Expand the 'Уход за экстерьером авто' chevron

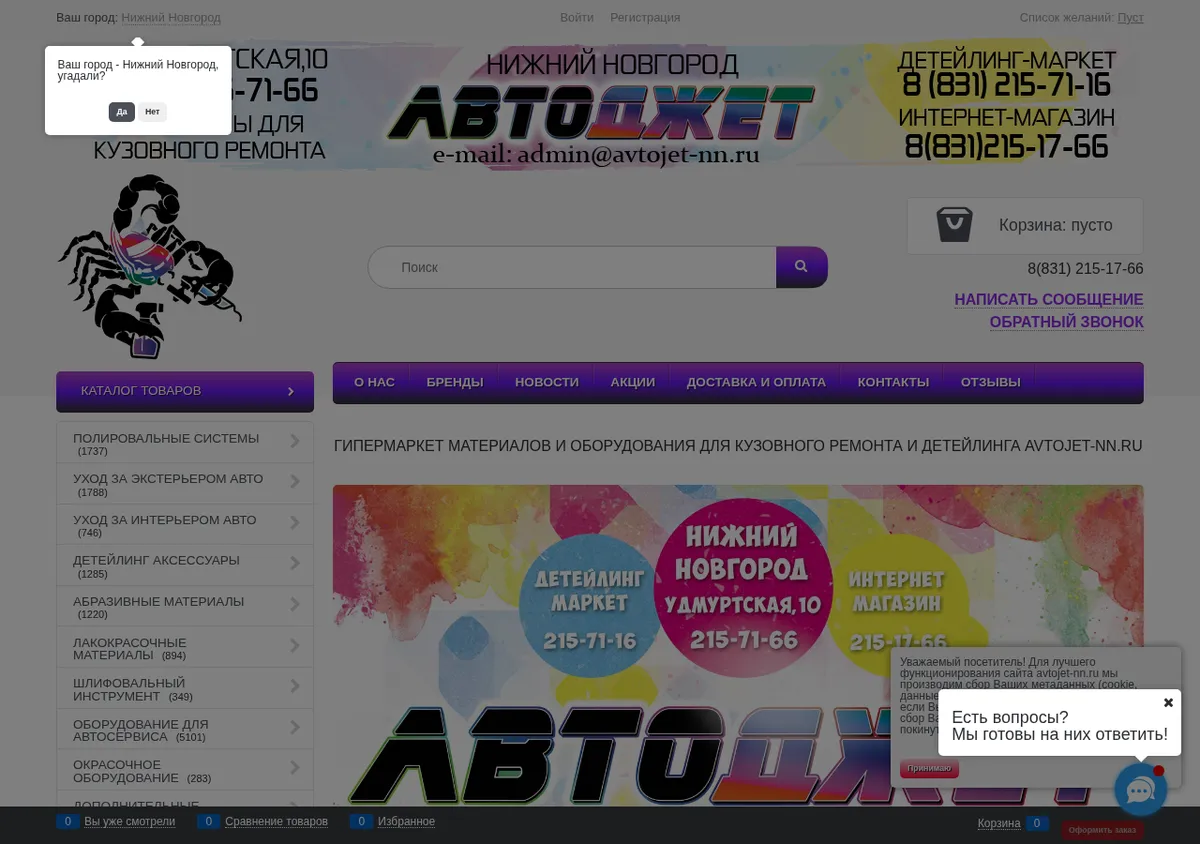click(x=295, y=482)
